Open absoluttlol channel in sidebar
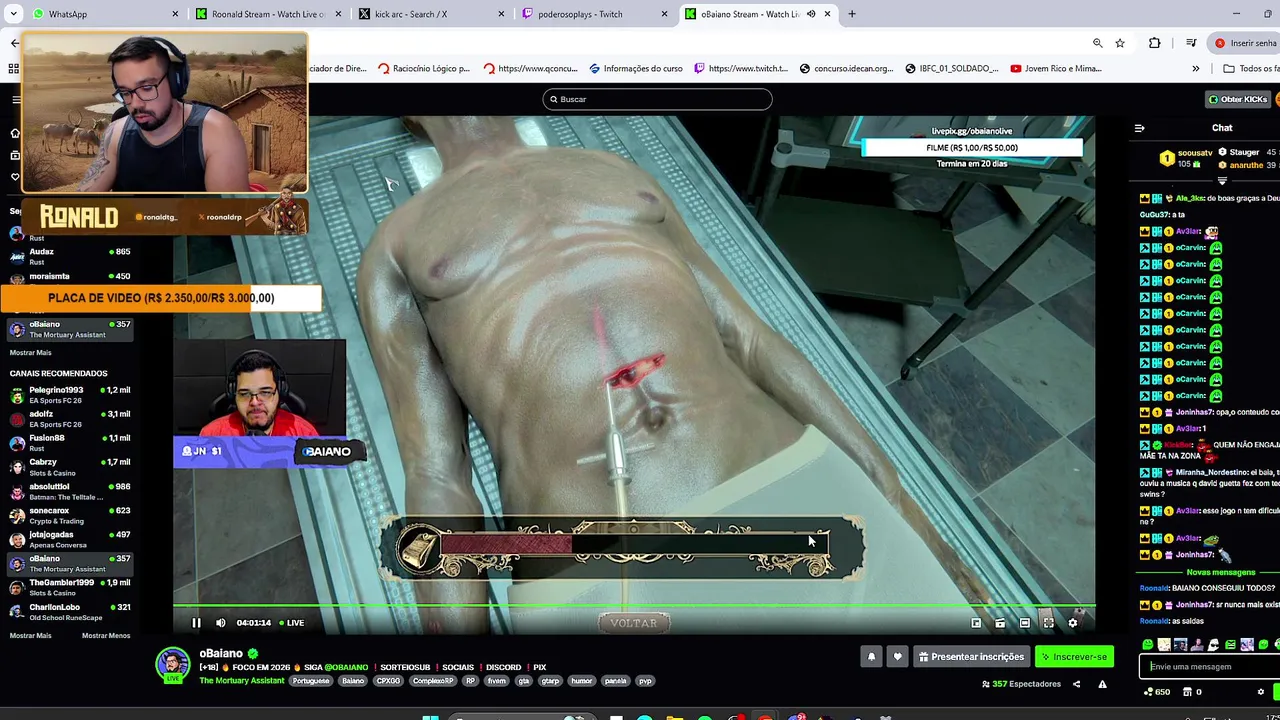 pos(70,491)
